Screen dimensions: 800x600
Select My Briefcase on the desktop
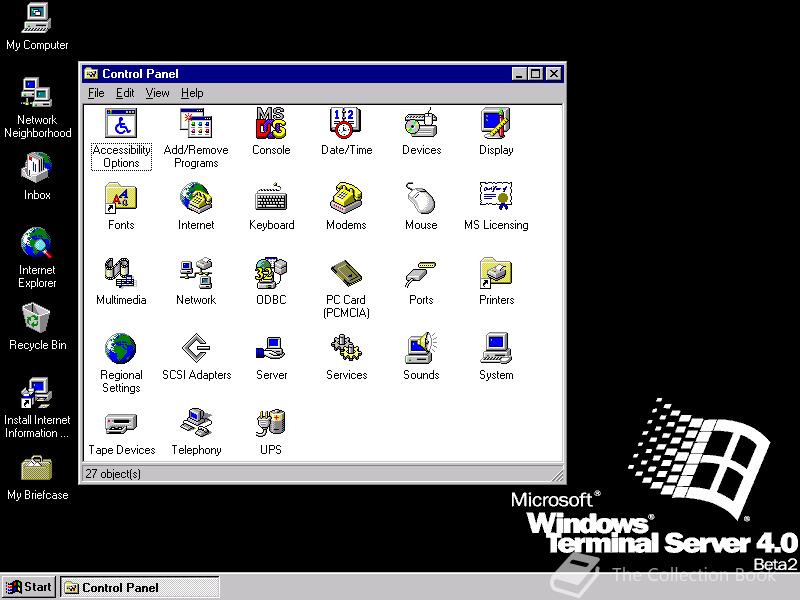(37, 477)
